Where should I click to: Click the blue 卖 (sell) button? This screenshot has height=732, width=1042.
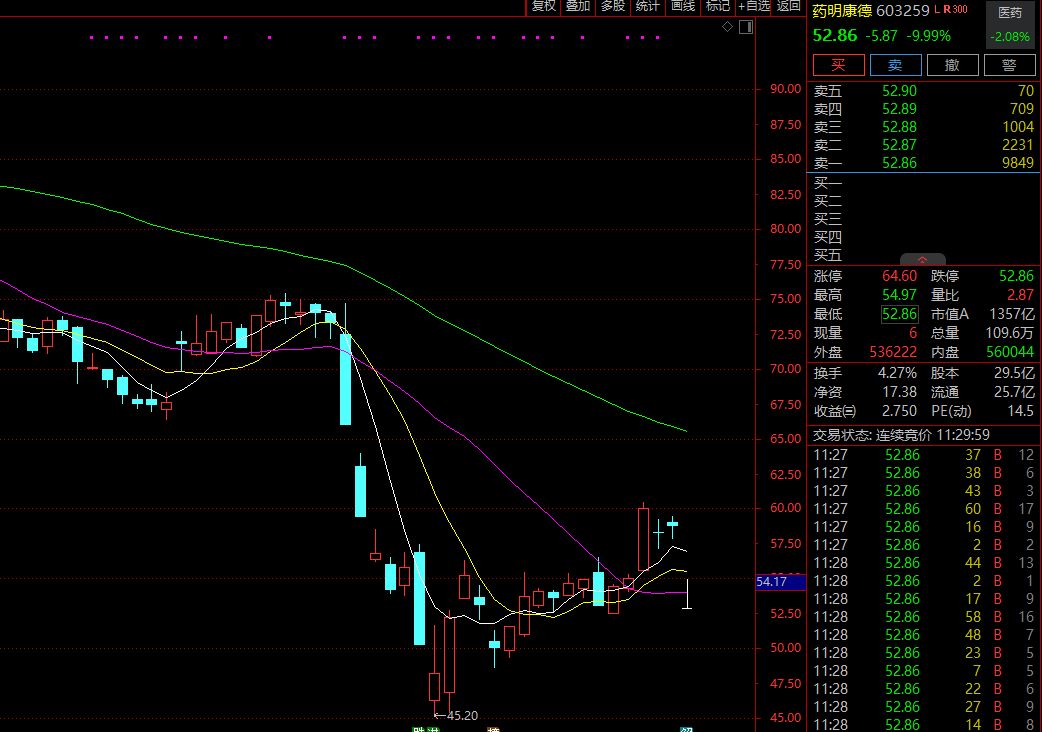pyautogui.click(x=895, y=65)
